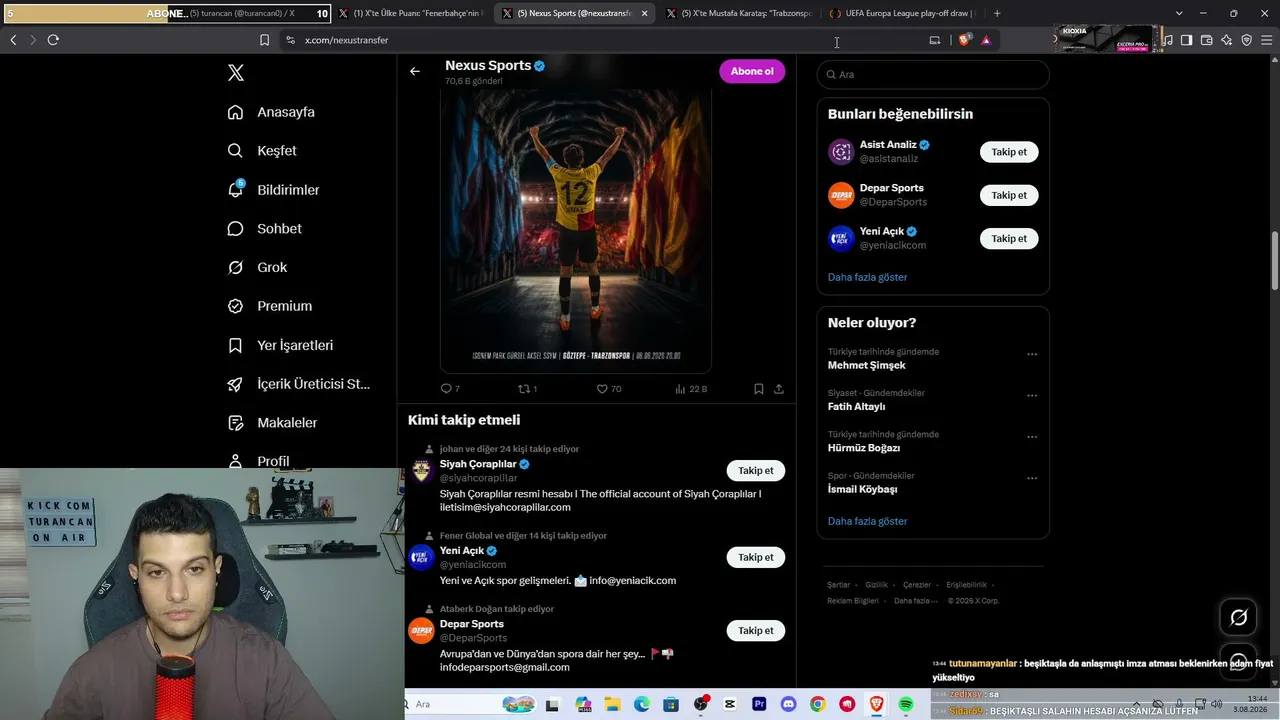The height and width of the screenshot is (720, 1280).
Task: Open Google Chrome from the taskbar
Action: (818, 704)
